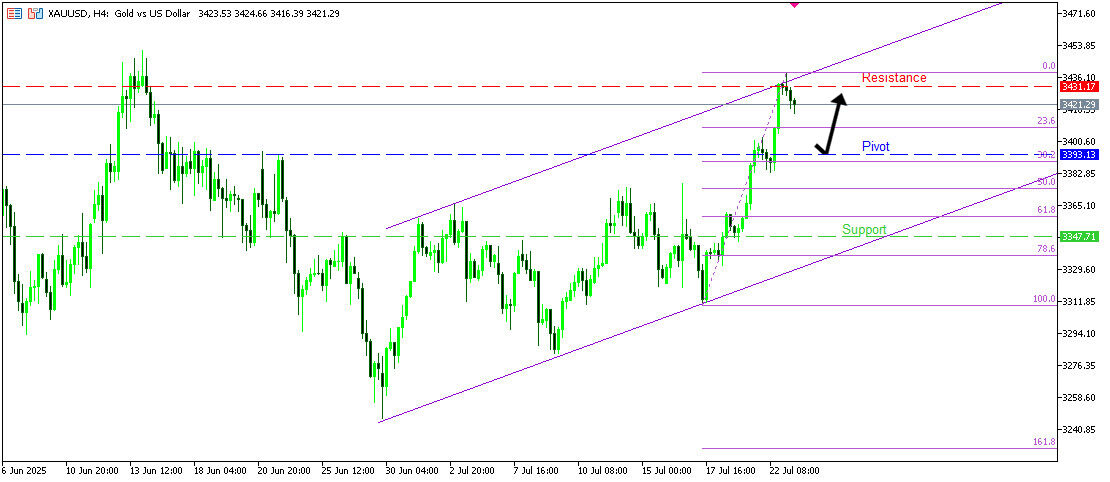
Task: Click the Fibonacci 100.0 level label
Action: 1044,299
